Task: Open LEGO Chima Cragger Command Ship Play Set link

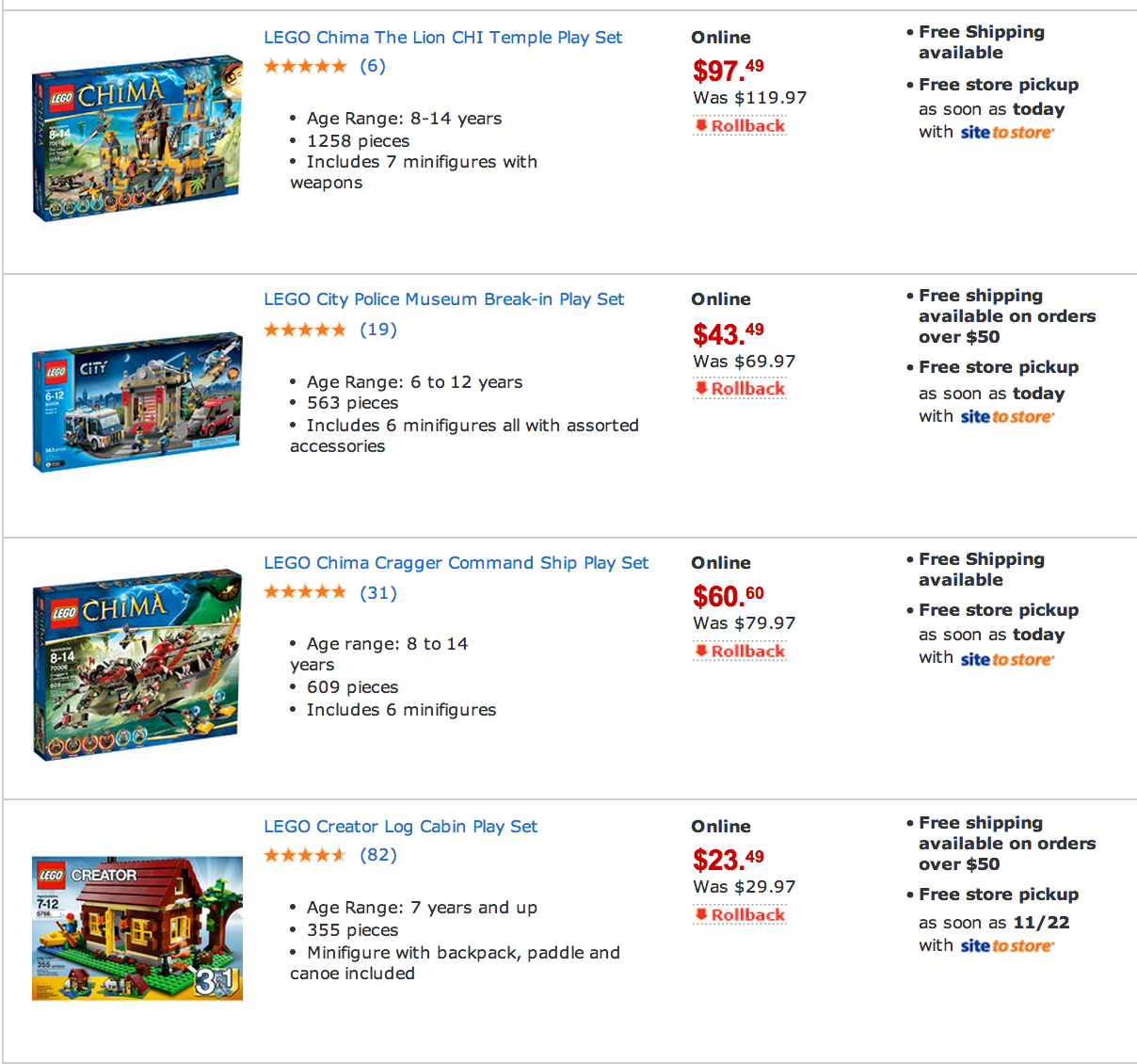Action: (456, 563)
